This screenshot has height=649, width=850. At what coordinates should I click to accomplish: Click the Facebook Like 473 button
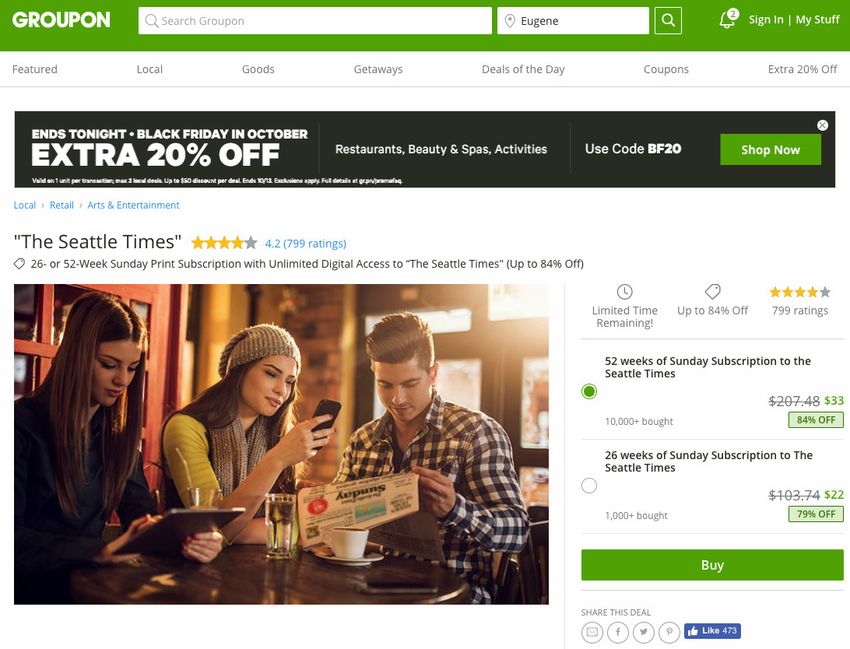click(712, 631)
